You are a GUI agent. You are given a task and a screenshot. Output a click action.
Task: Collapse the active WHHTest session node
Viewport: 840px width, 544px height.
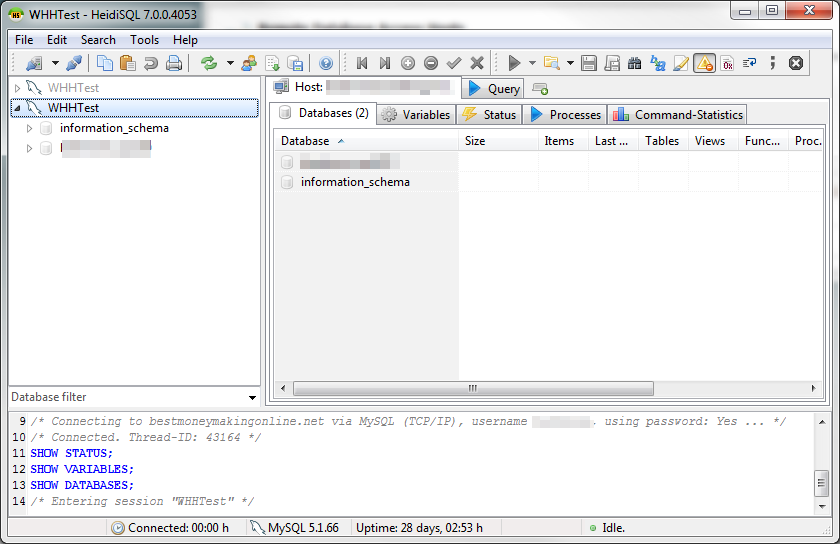tap(17, 108)
